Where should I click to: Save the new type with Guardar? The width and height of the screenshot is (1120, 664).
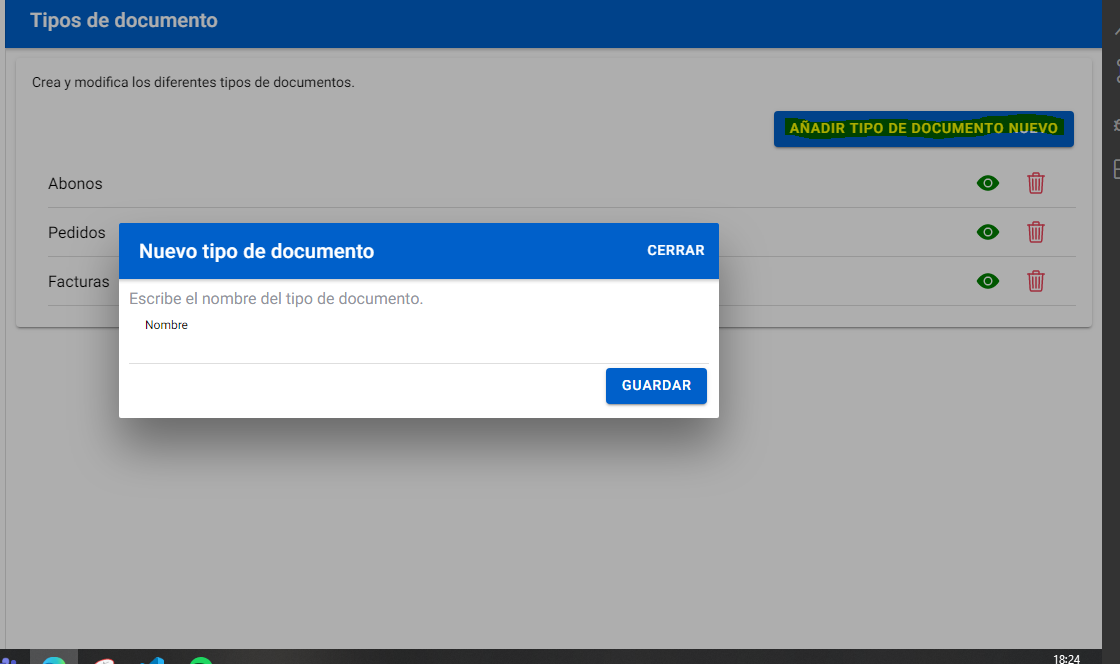tap(656, 386)
